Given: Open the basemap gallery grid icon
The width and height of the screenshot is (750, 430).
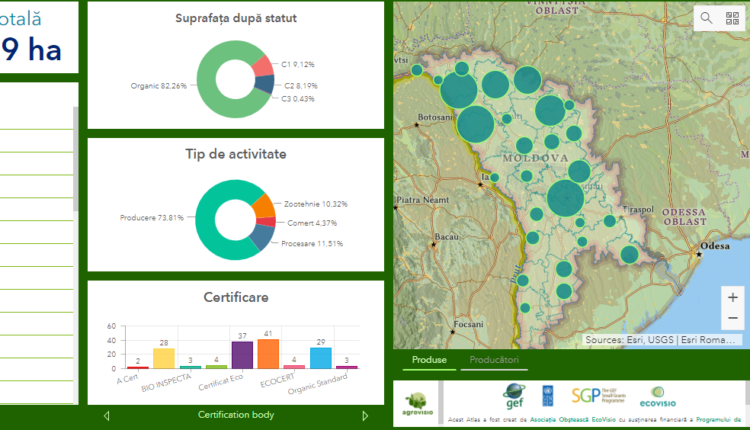Looking at the screenshot, I should pyautogui.click(x=732, y=19).
